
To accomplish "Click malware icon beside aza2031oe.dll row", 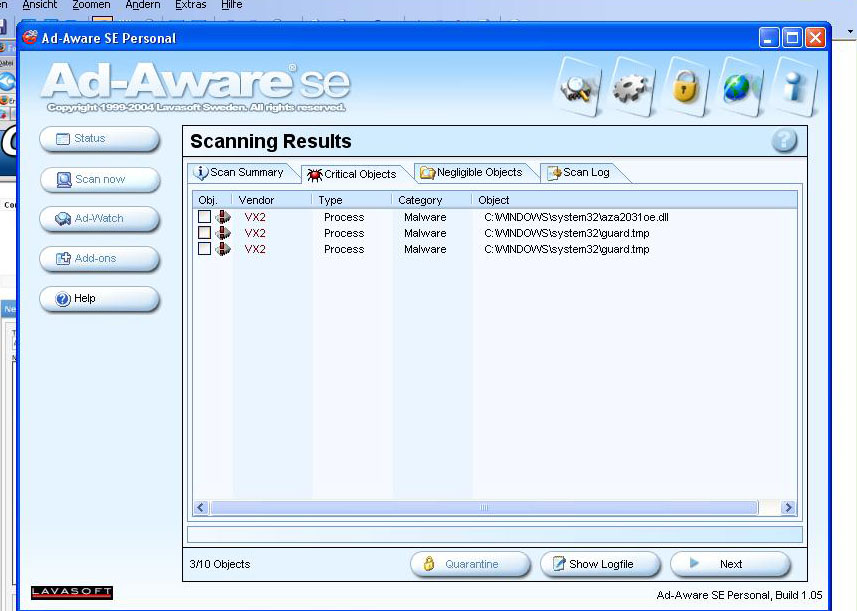I will (x=222, y=217).
